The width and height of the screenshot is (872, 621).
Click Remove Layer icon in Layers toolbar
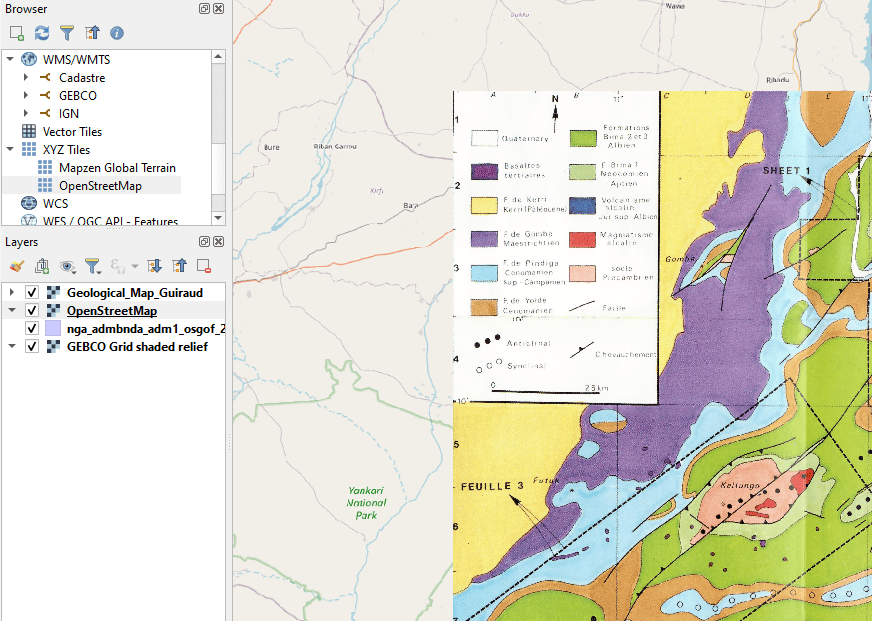point(204,266)
